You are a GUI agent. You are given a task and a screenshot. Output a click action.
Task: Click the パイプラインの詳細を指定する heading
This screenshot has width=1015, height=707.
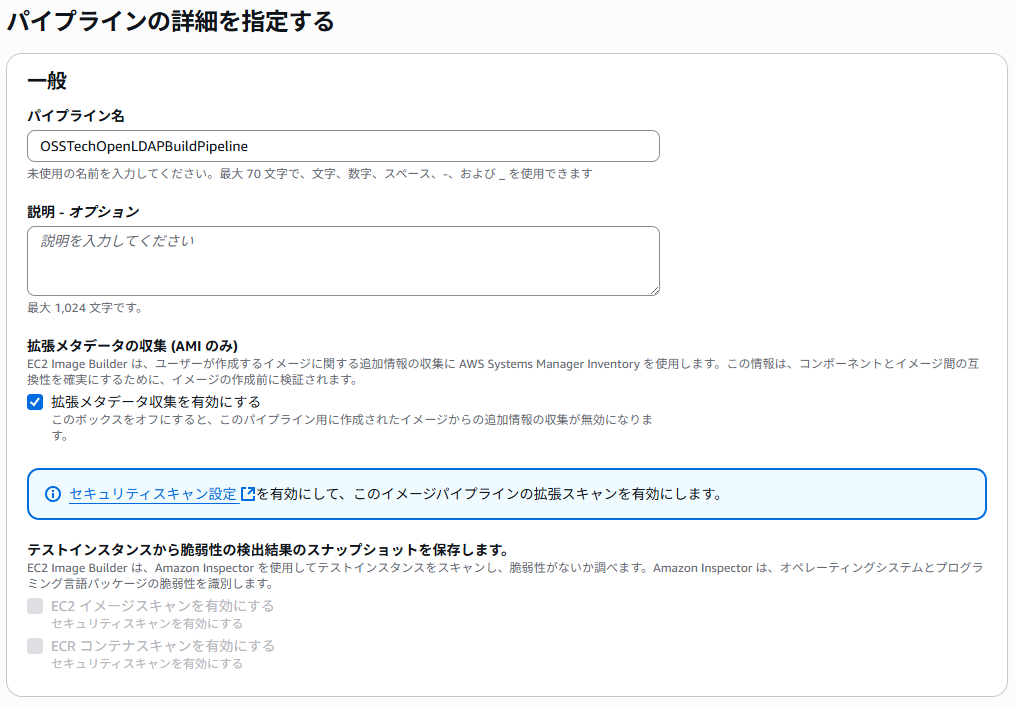tap(170, 21)
